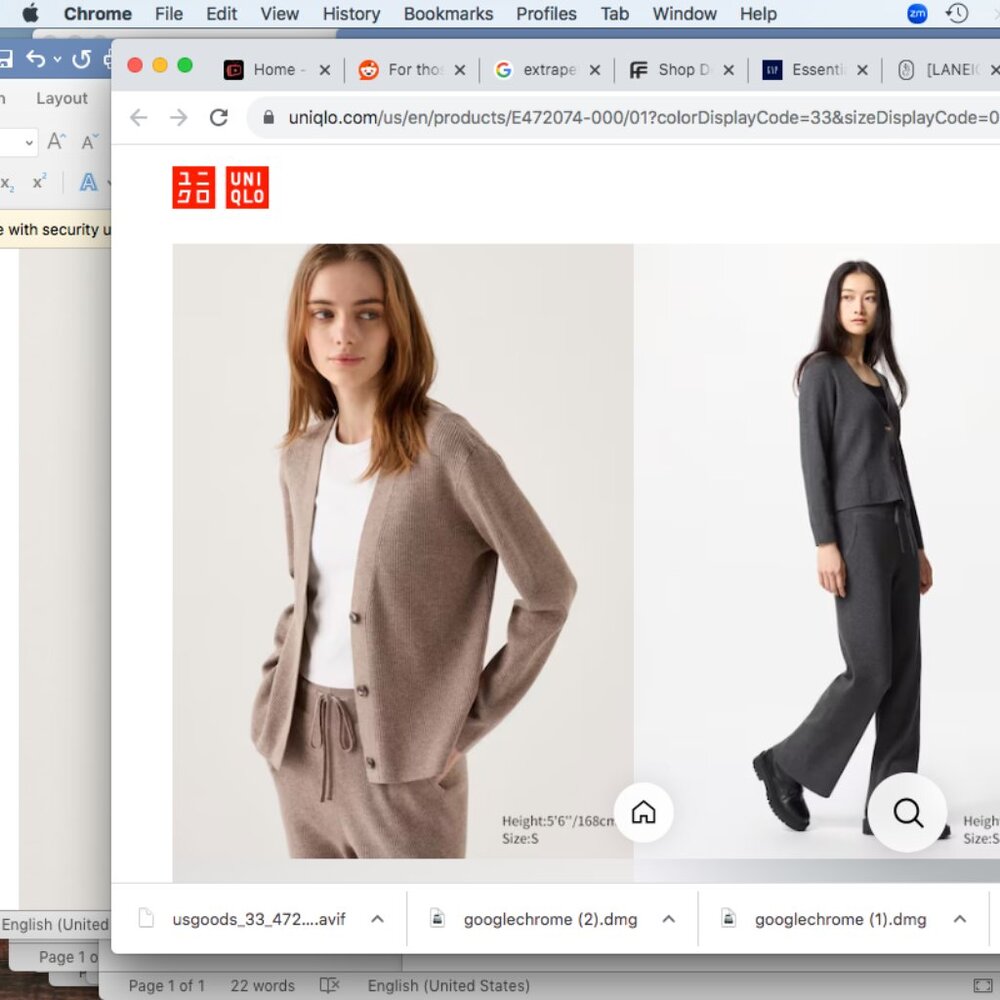Image resolution: width=1000 pixels, height=1000 pixels.
Task: Expand options for usgoods avif download
Action: [x=377, y=919]
